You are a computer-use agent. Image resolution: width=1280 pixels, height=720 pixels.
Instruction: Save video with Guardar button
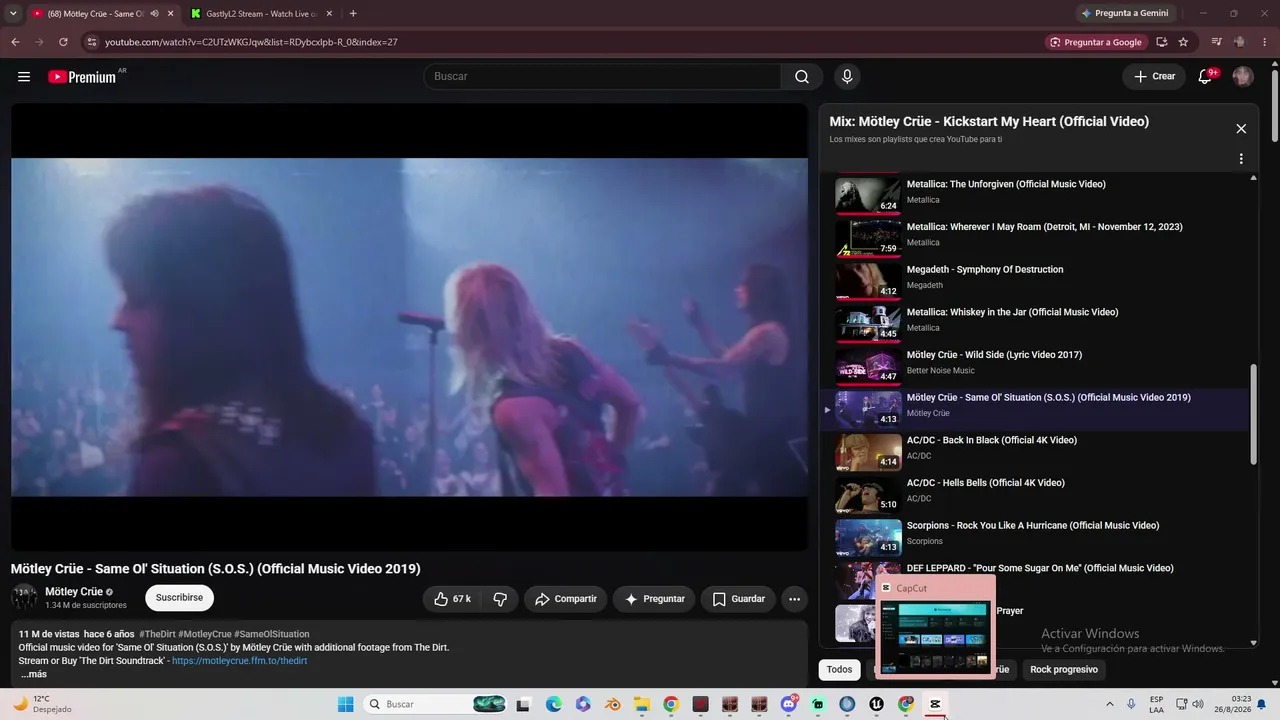738,599
